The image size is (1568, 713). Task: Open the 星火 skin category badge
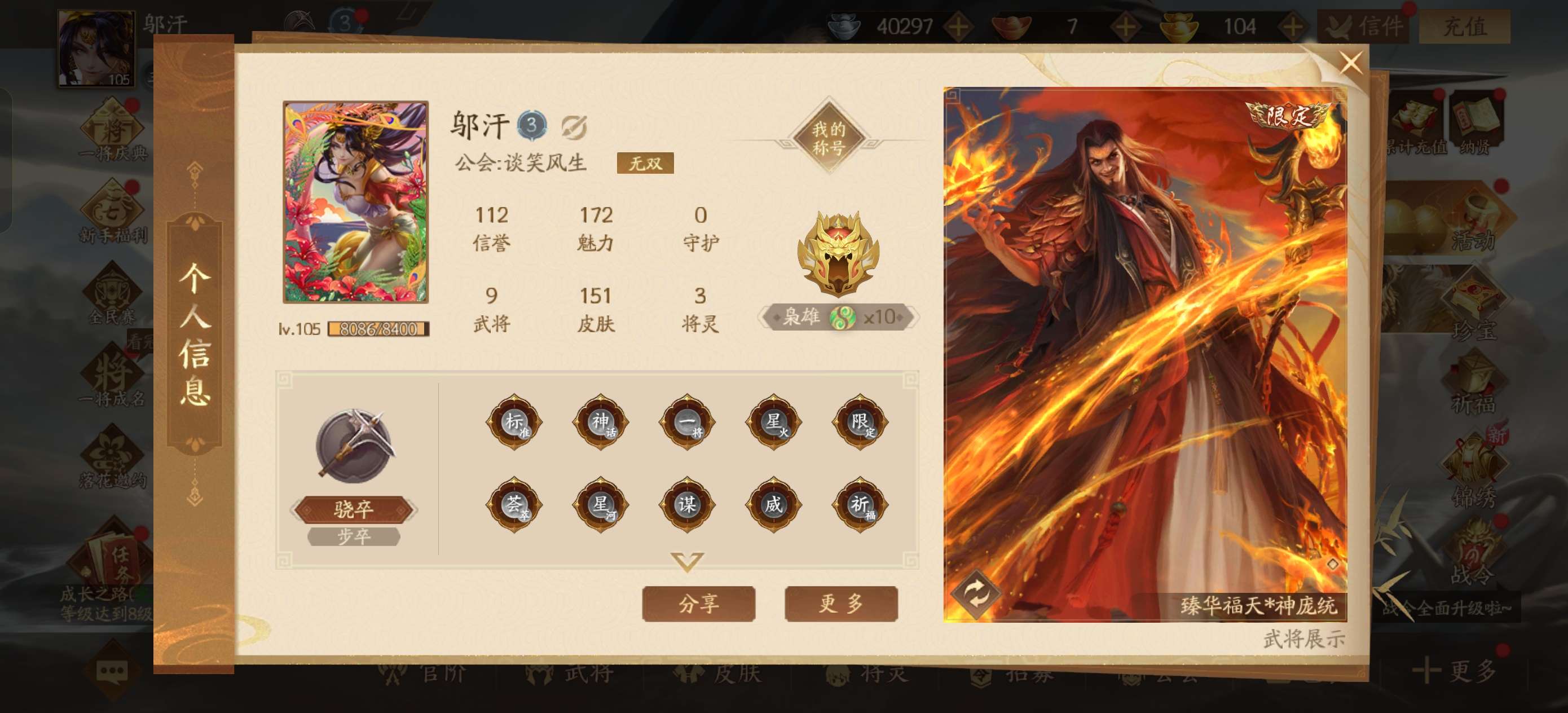coord(774,422)
